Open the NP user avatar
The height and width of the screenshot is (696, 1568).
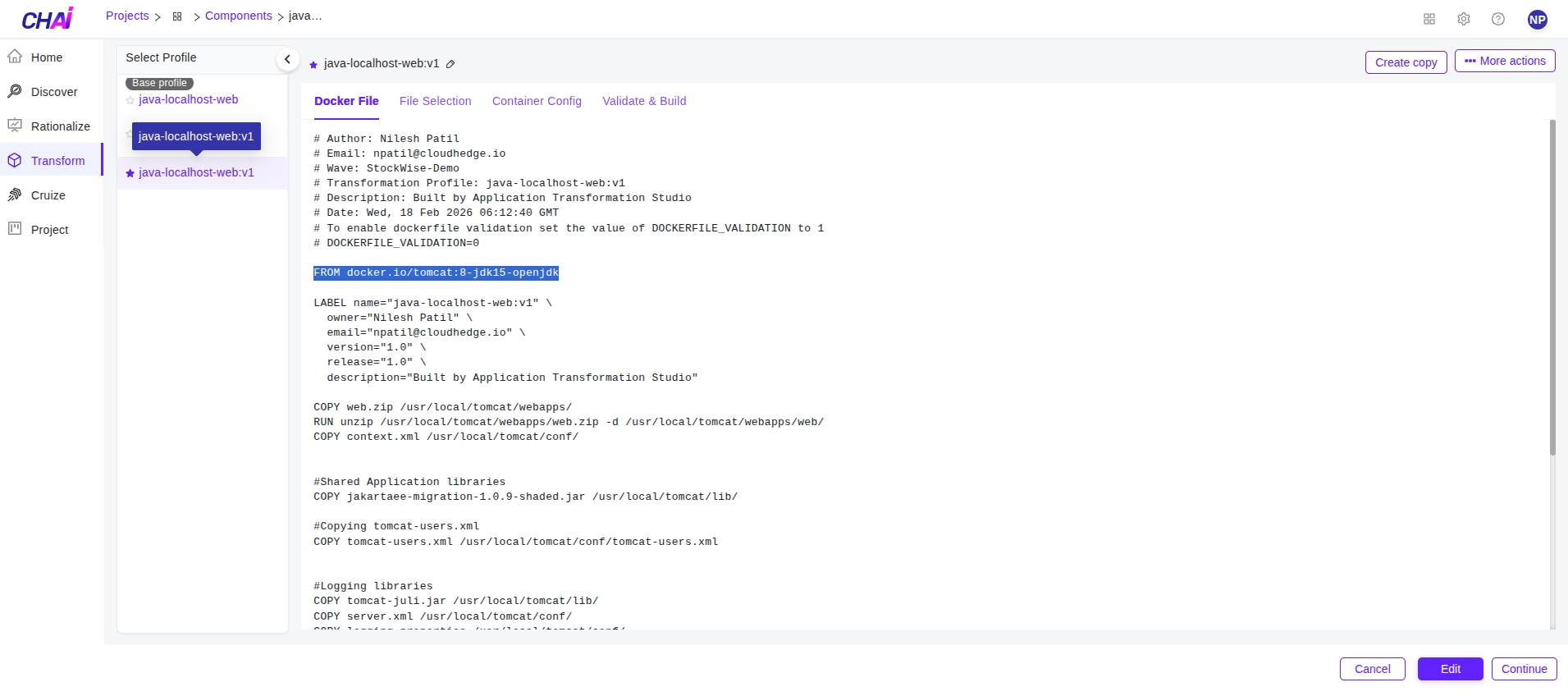(1538, 19)
